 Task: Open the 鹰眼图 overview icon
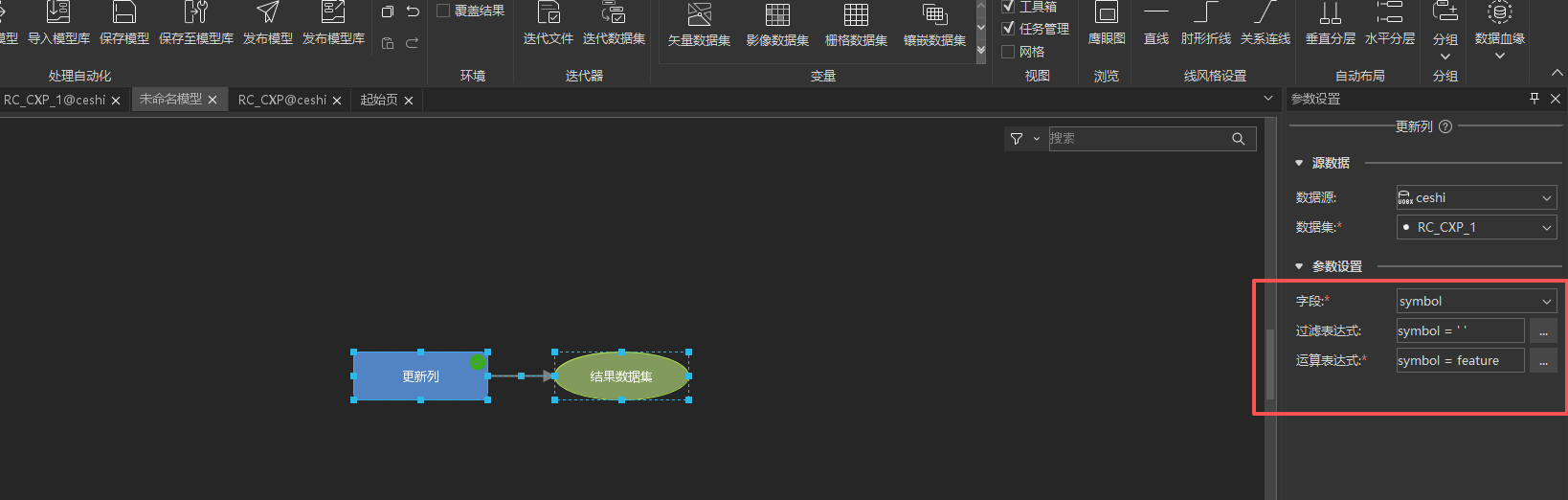(x=1107, y=13)
